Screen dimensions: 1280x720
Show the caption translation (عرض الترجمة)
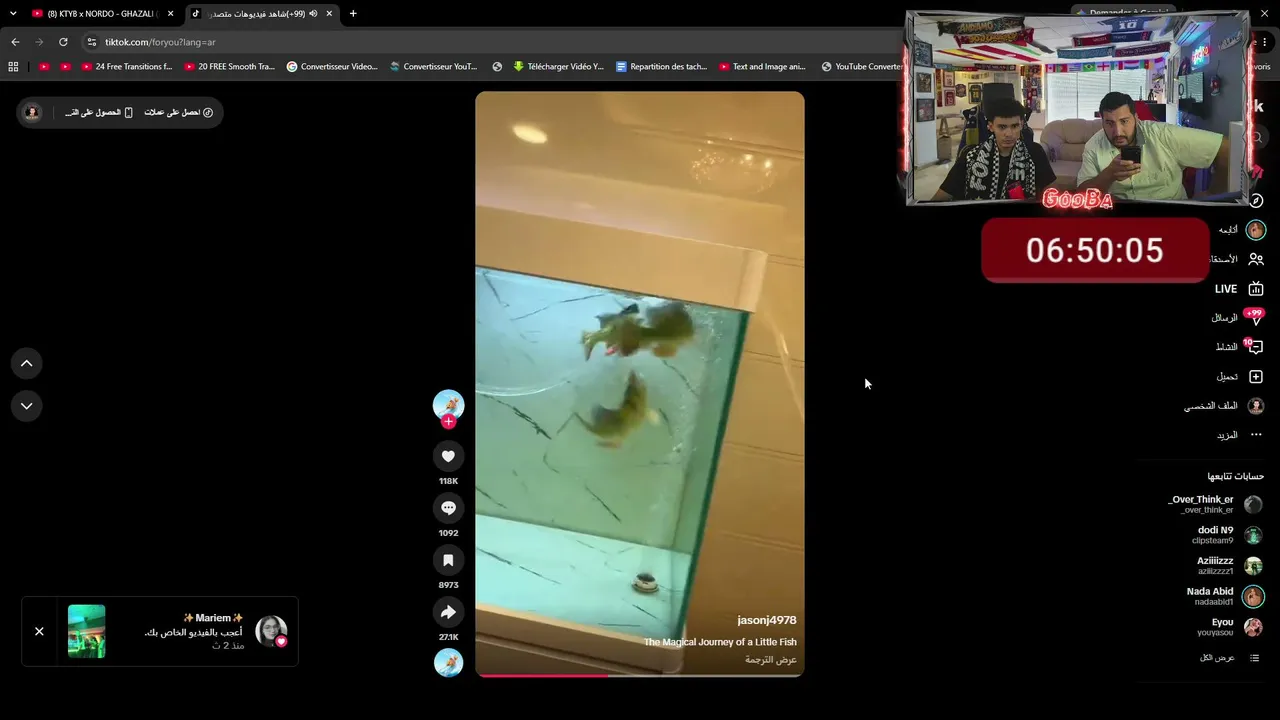(771, 660)
